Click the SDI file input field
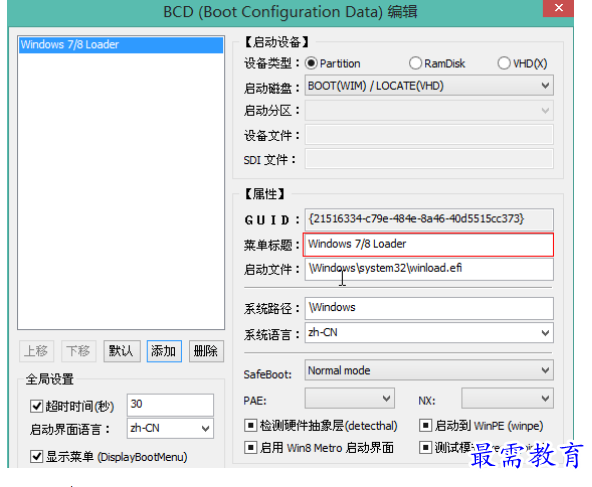The image size is (592, 487). click(429, 159)
